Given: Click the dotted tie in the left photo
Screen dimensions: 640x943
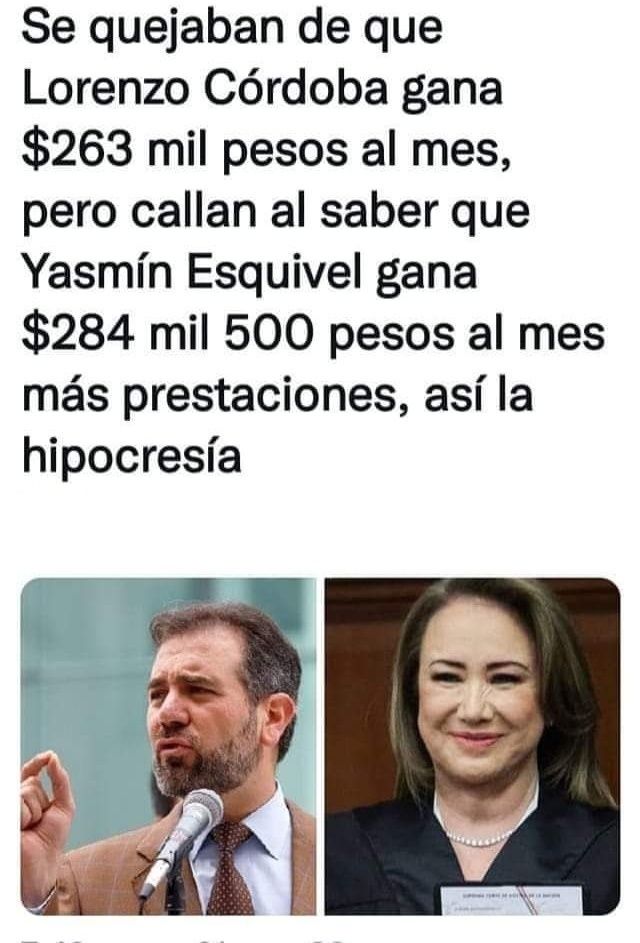Looking at the screenshot, I should 231,868.
